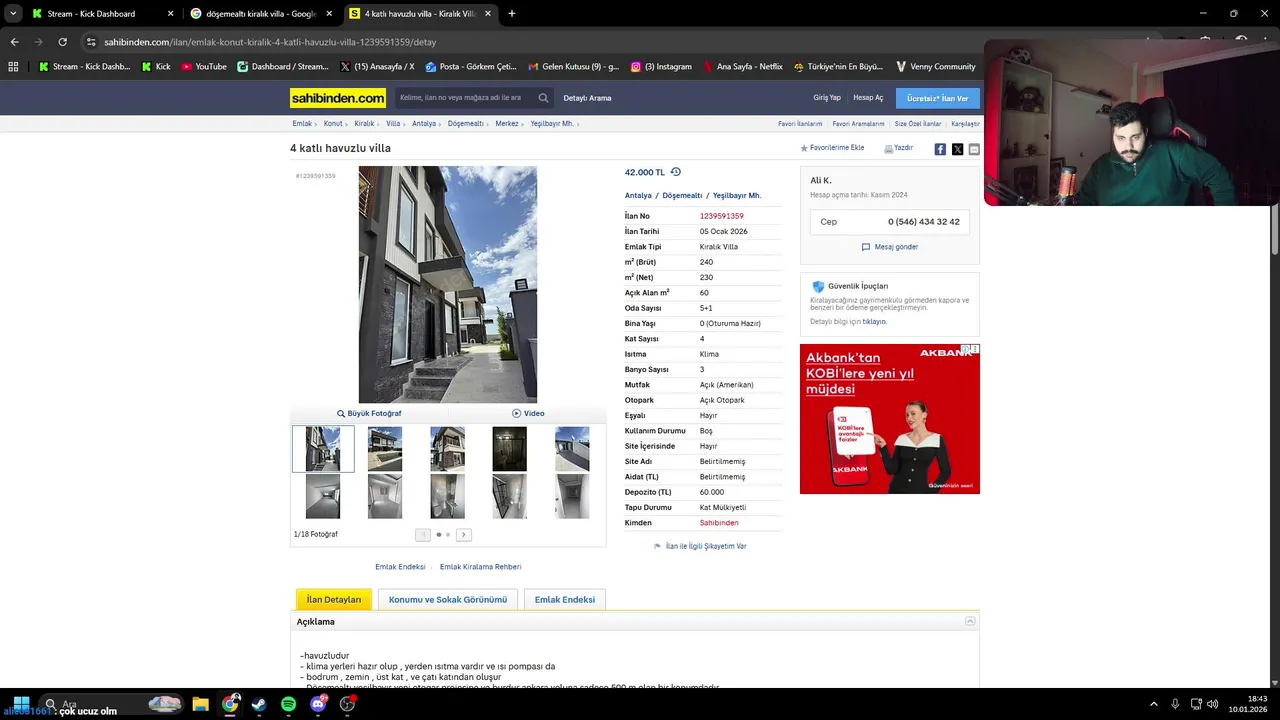
Task: Share listing on X icon
Action: click(x=957, y=149)
